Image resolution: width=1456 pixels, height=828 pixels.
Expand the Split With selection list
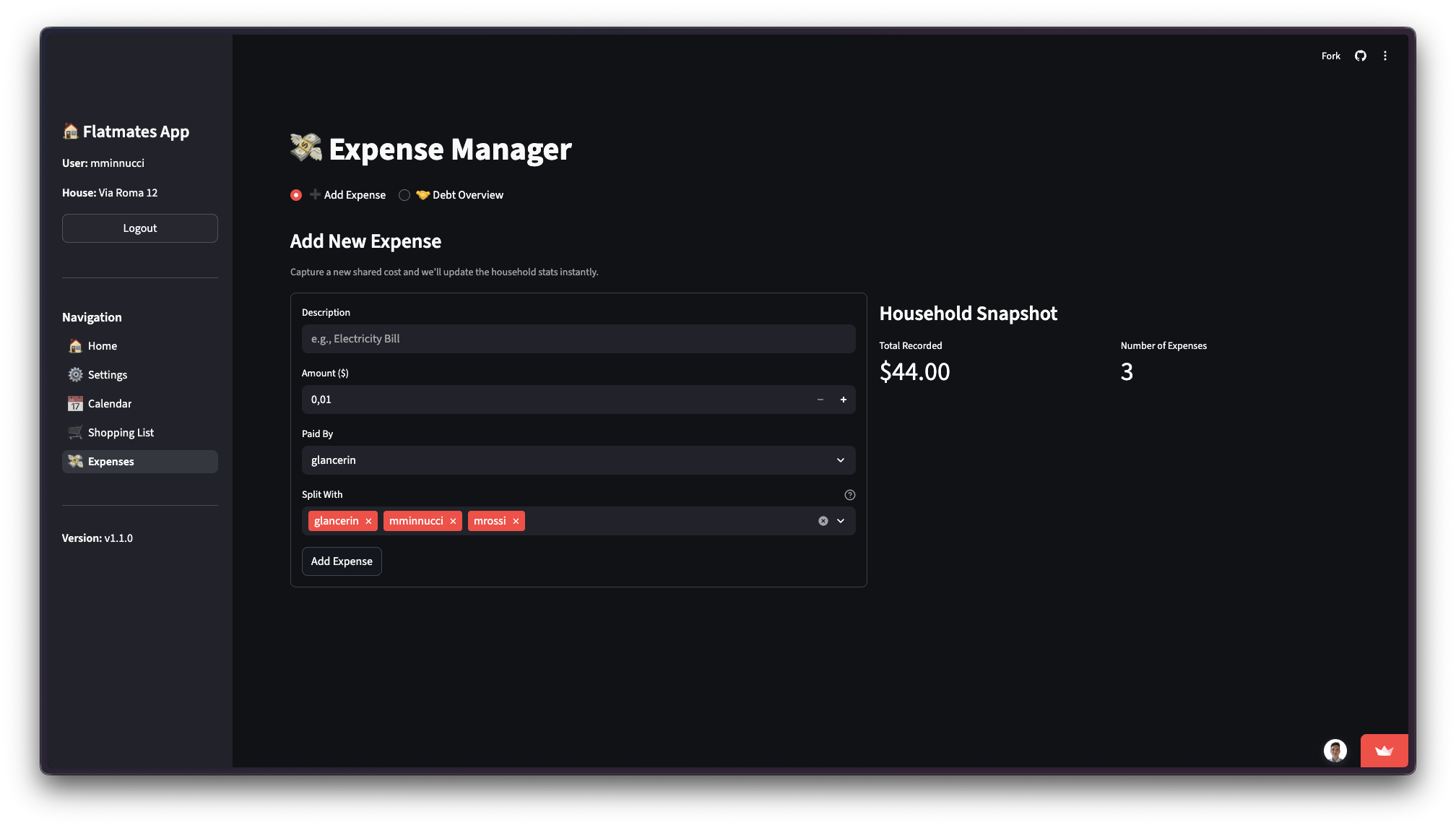point(840,520)
